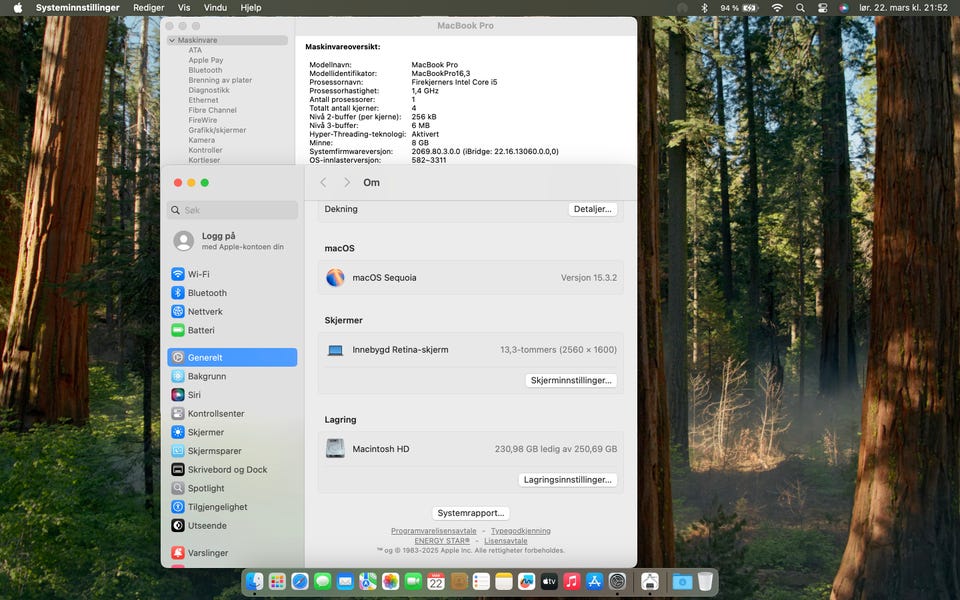
Task: Open the Lisensavtale link
Action: (506, 541)
